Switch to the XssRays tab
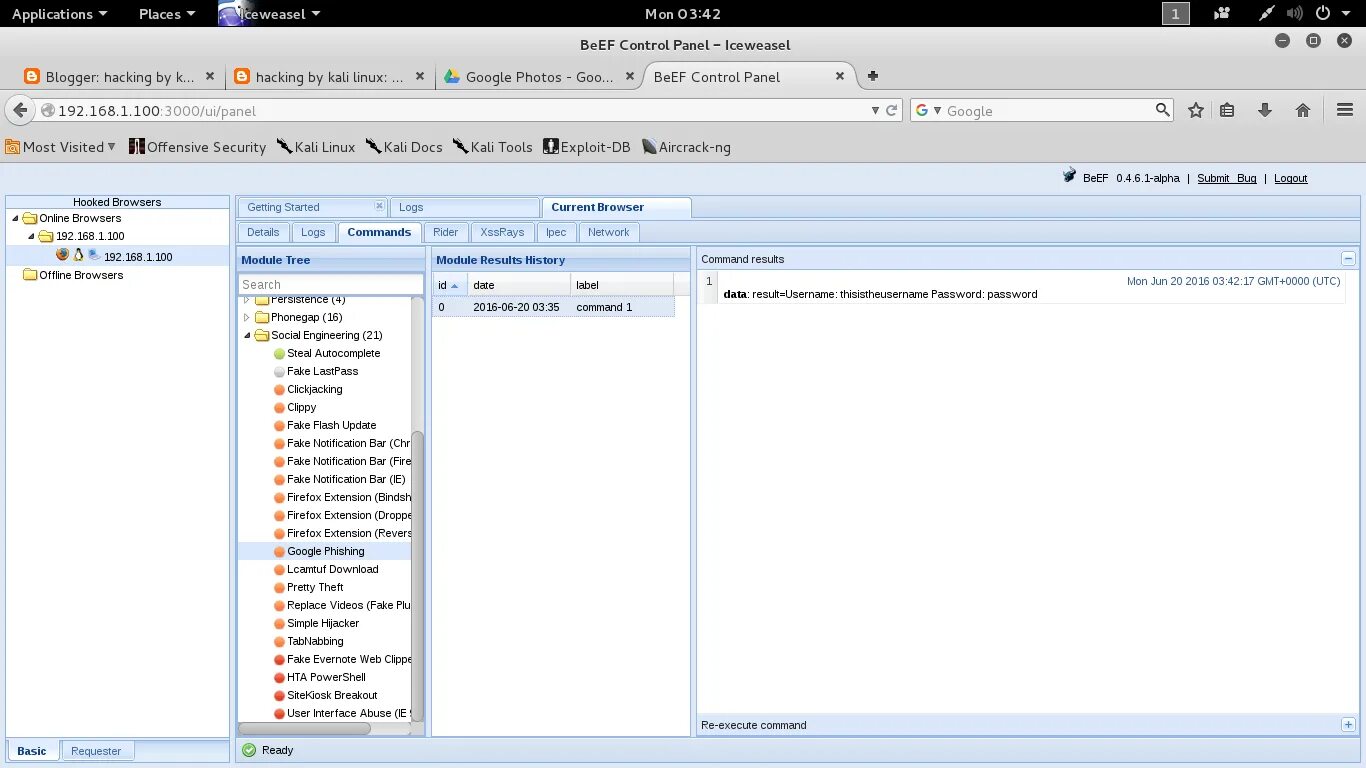 502,232
